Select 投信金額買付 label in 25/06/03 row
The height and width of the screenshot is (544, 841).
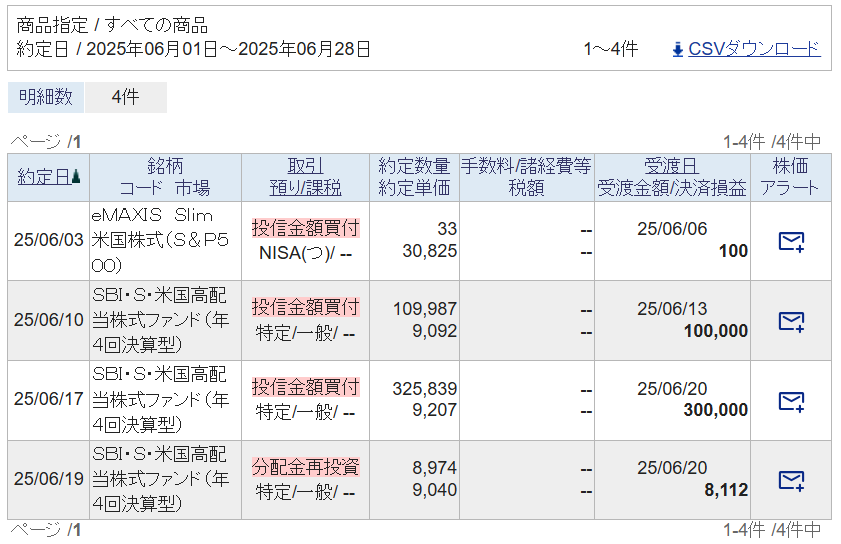click(306, 228)
